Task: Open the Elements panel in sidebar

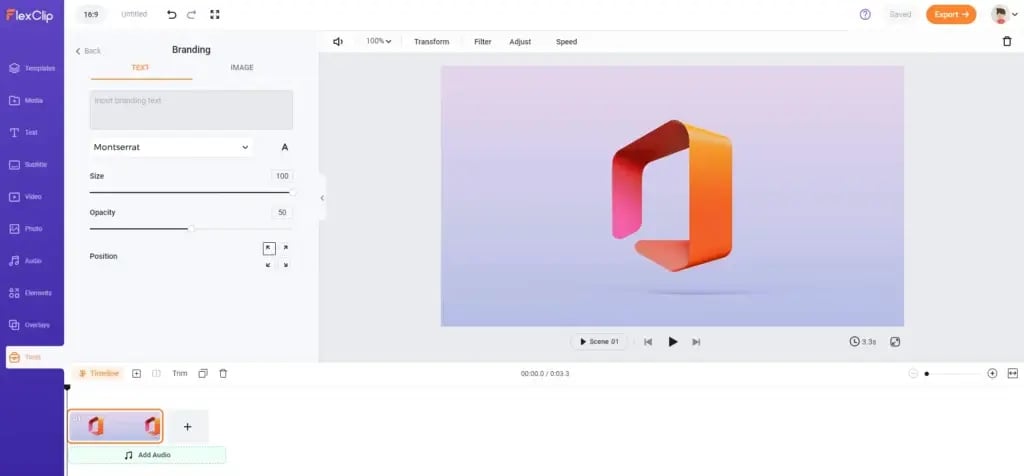Action: tap(32, 293)
